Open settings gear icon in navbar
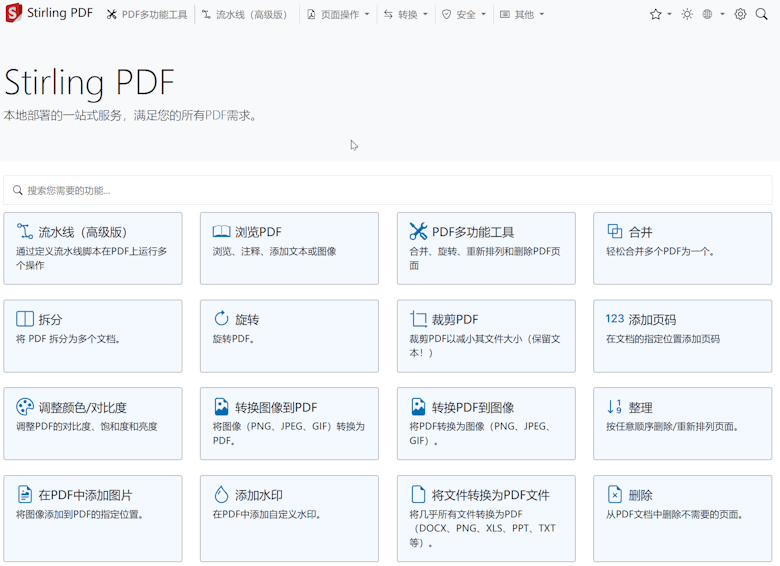 point(740,14)
